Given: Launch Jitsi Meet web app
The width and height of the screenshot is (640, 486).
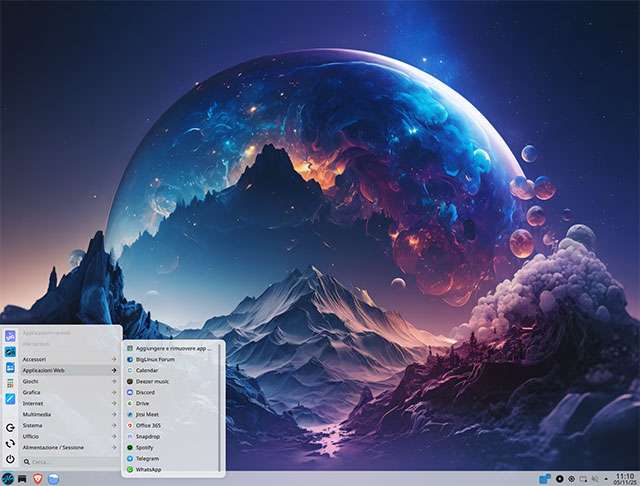Looking at the screenshot, I should [171, 414].
